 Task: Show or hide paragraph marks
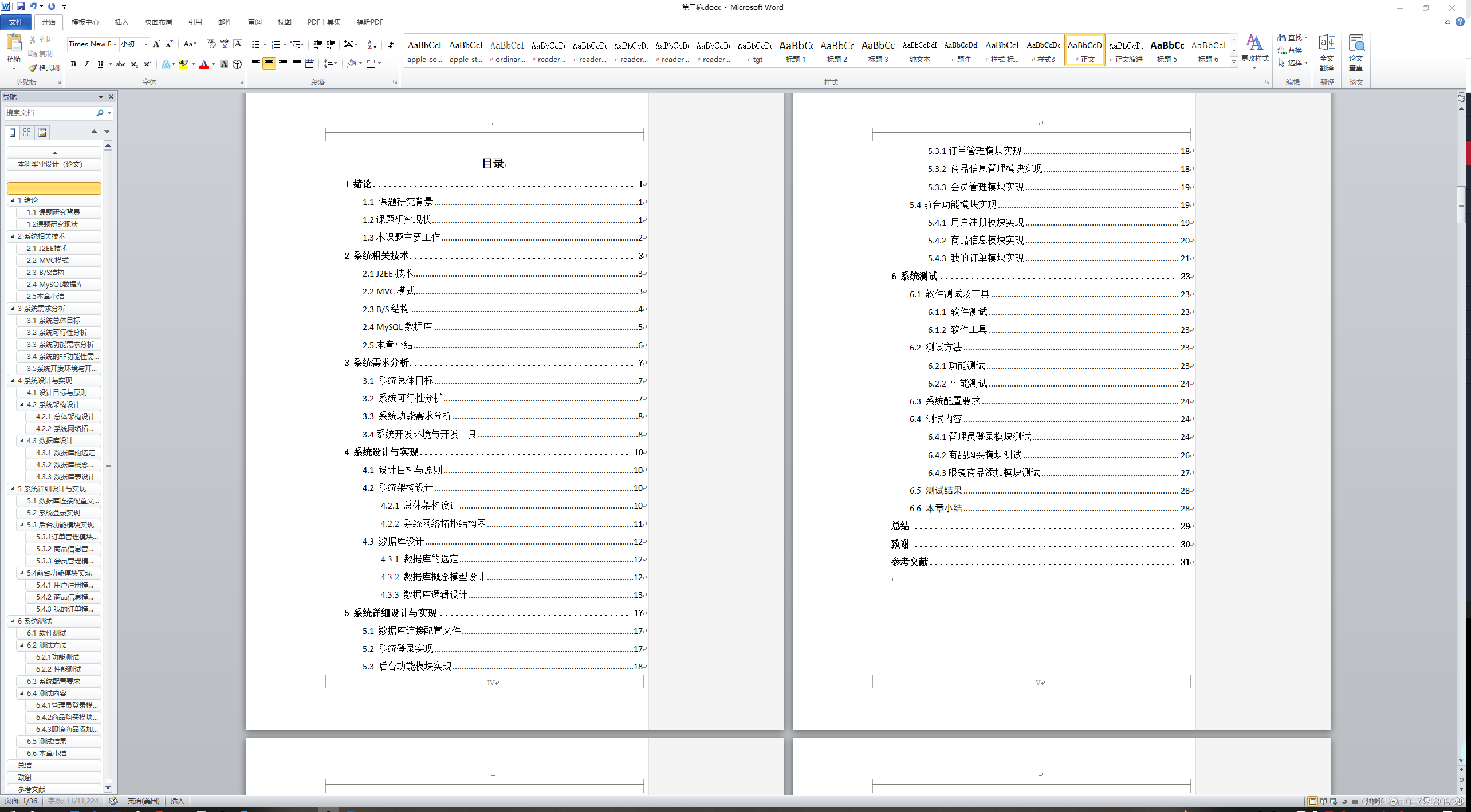pos(391,44)
